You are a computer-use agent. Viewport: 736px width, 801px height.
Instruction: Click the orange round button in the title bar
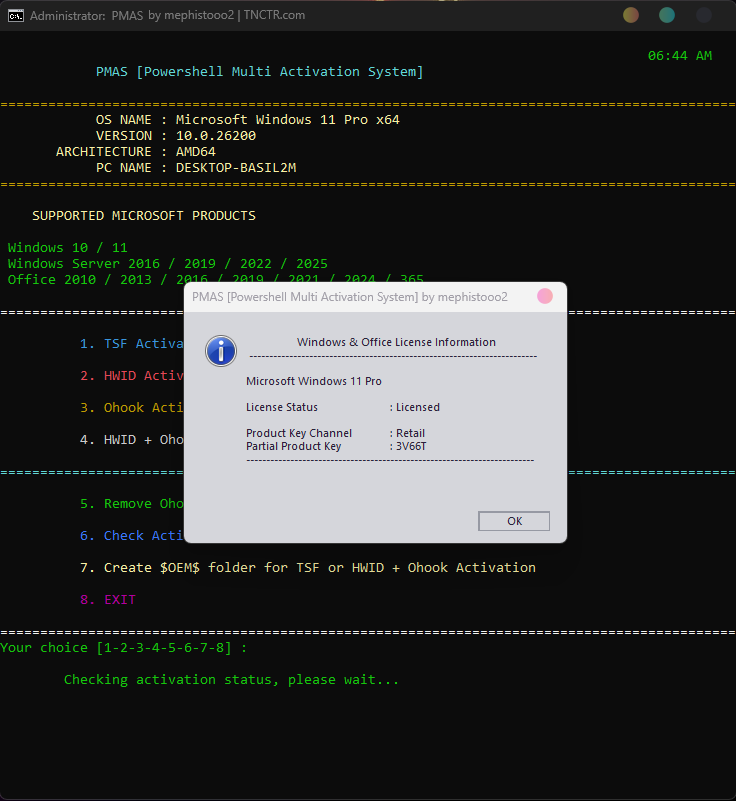pyautogui.click(x=631, y=15)
